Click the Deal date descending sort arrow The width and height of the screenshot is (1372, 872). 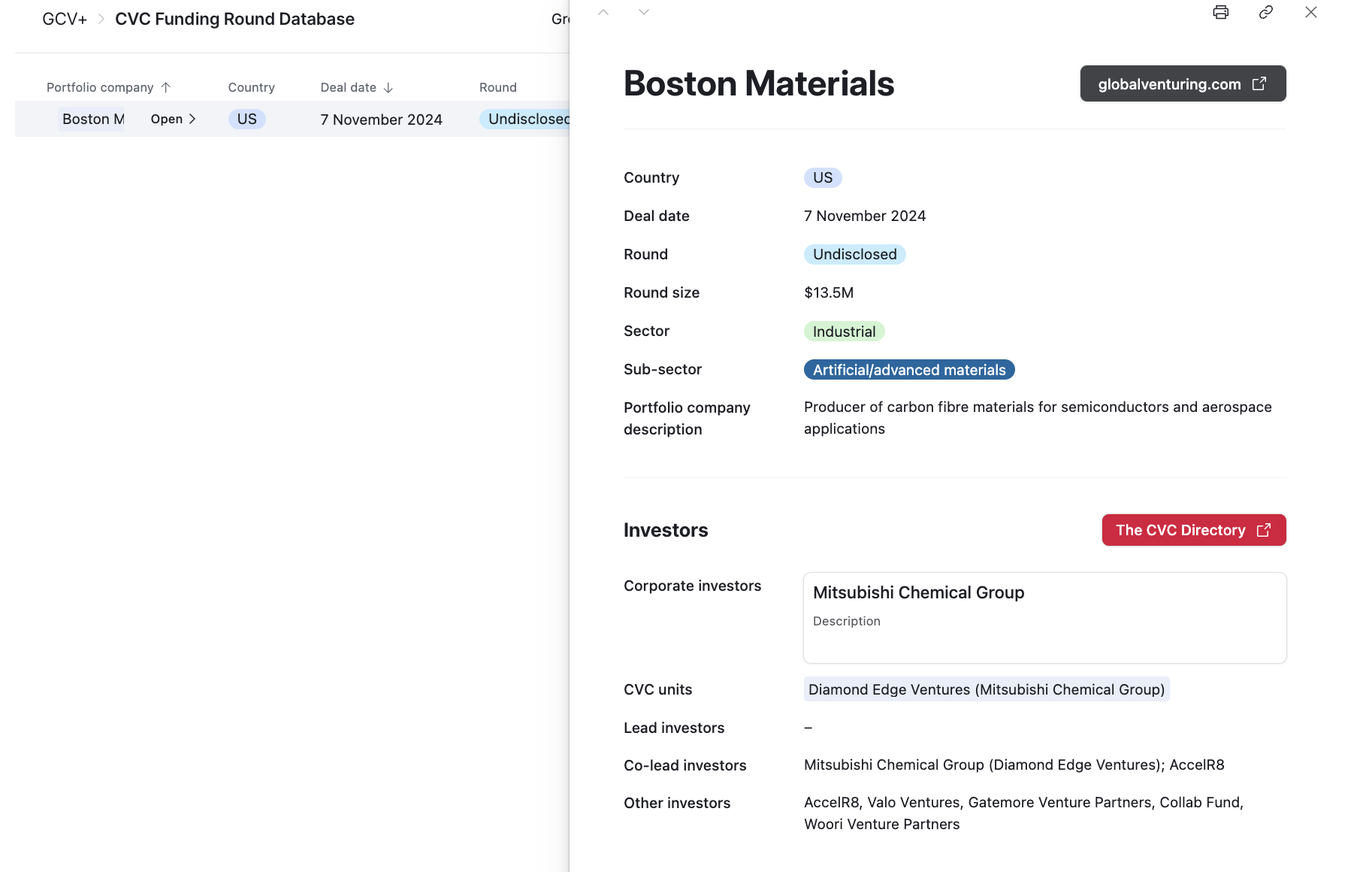click(x=388, y=87)
